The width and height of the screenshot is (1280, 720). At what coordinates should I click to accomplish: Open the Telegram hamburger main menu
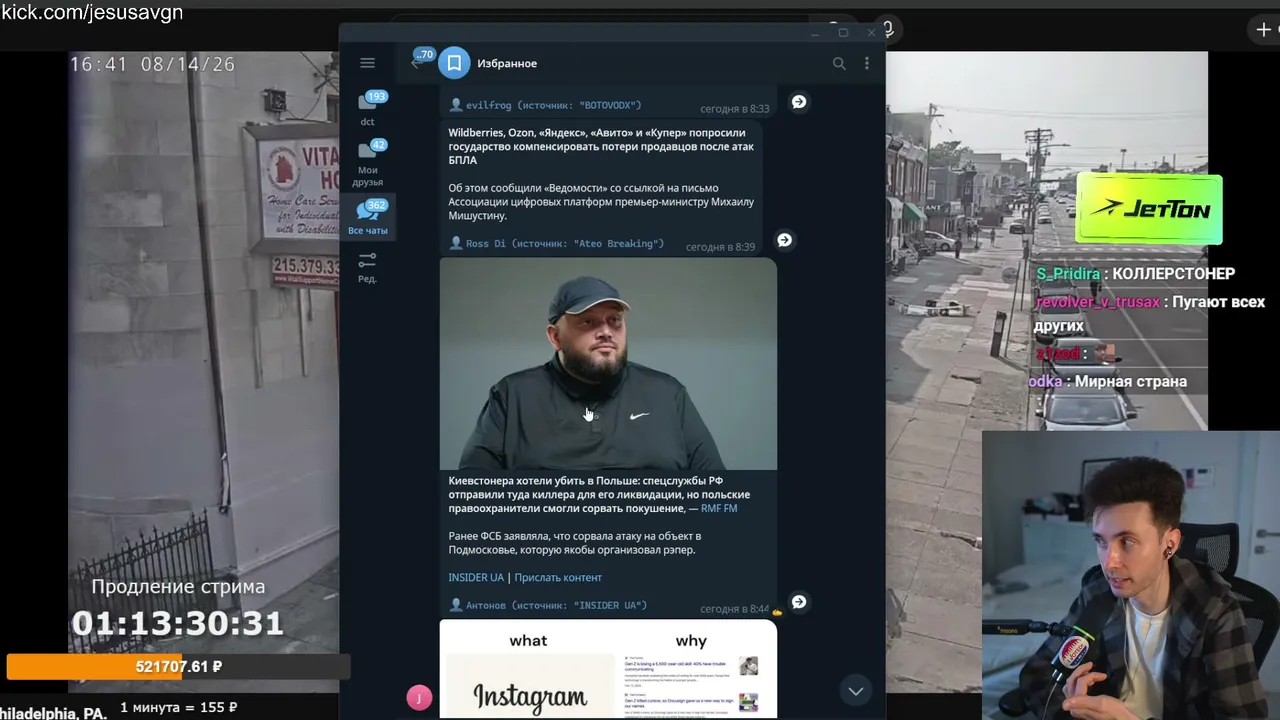coord(367,63)
